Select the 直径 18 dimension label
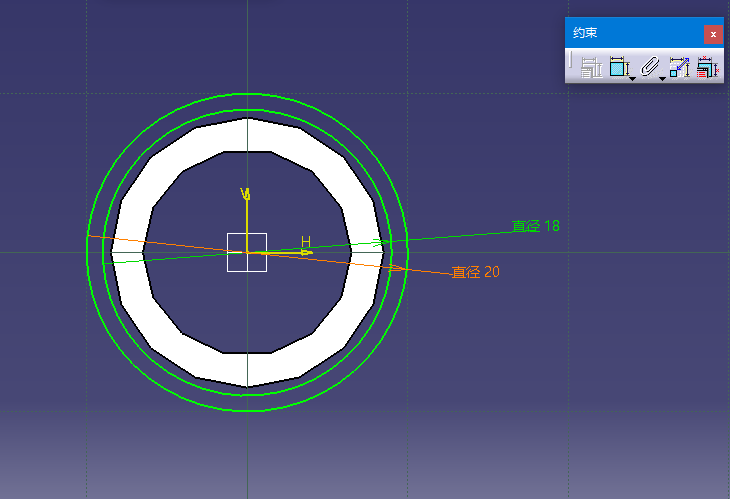This screenshot has width=730, height=499. point(536,226)
